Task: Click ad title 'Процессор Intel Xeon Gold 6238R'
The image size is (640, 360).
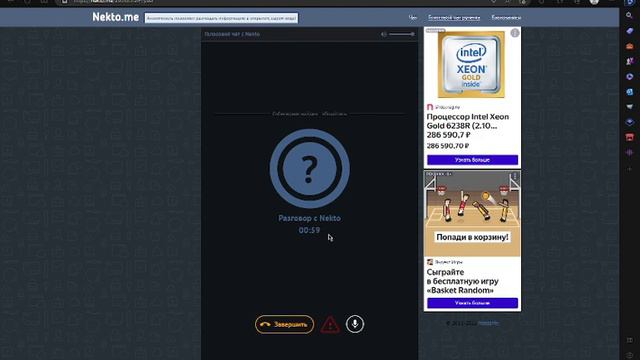Action: (x=468, y=121)
